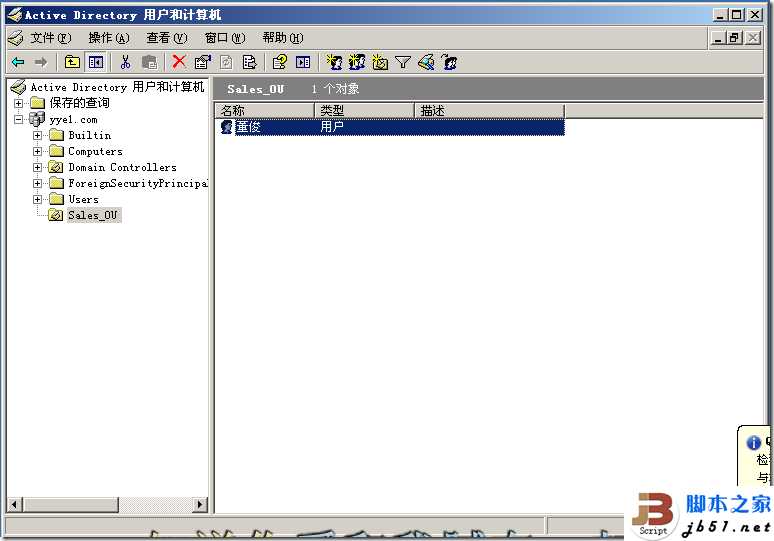Open filter options funnel icon
Screen dimensions: 774x541
pyautogui.click(x=403, y=62)
